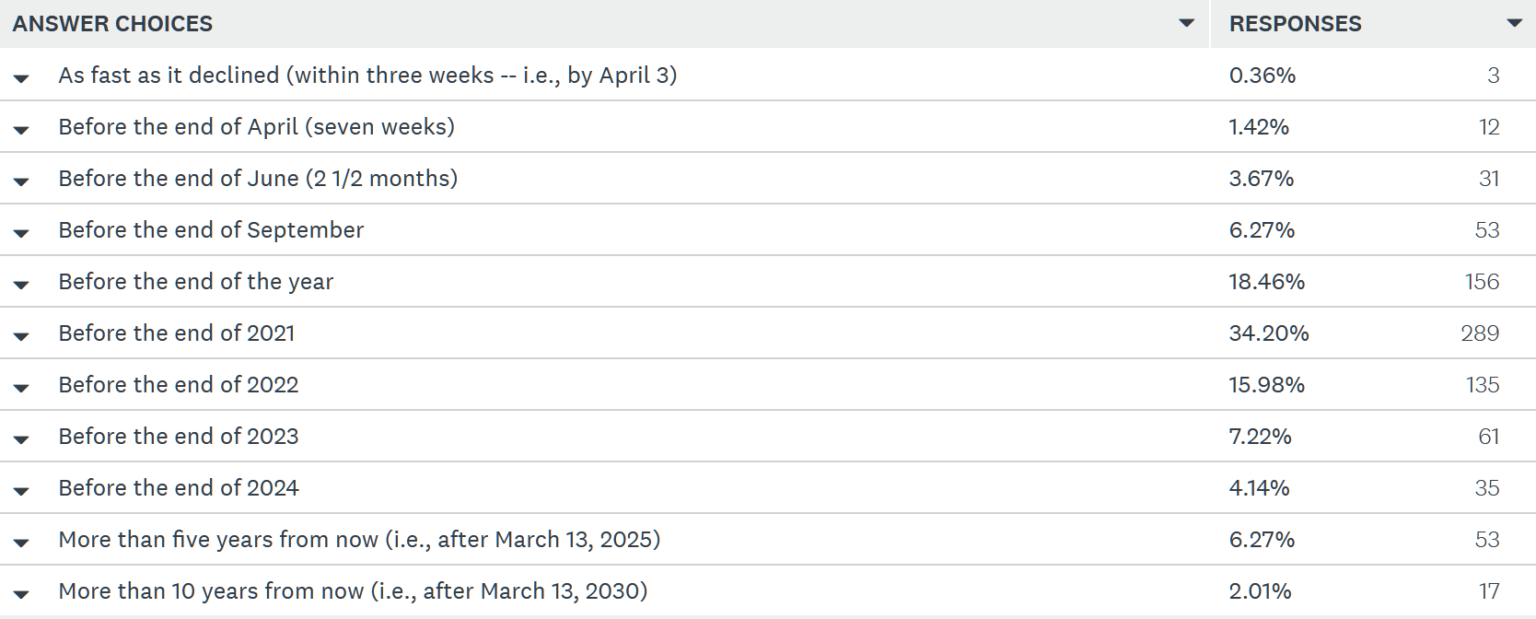Click the 18.46% response percentage
Image resolution: width=1536 pixels, height=619 pixels.
pos(1266,282)
